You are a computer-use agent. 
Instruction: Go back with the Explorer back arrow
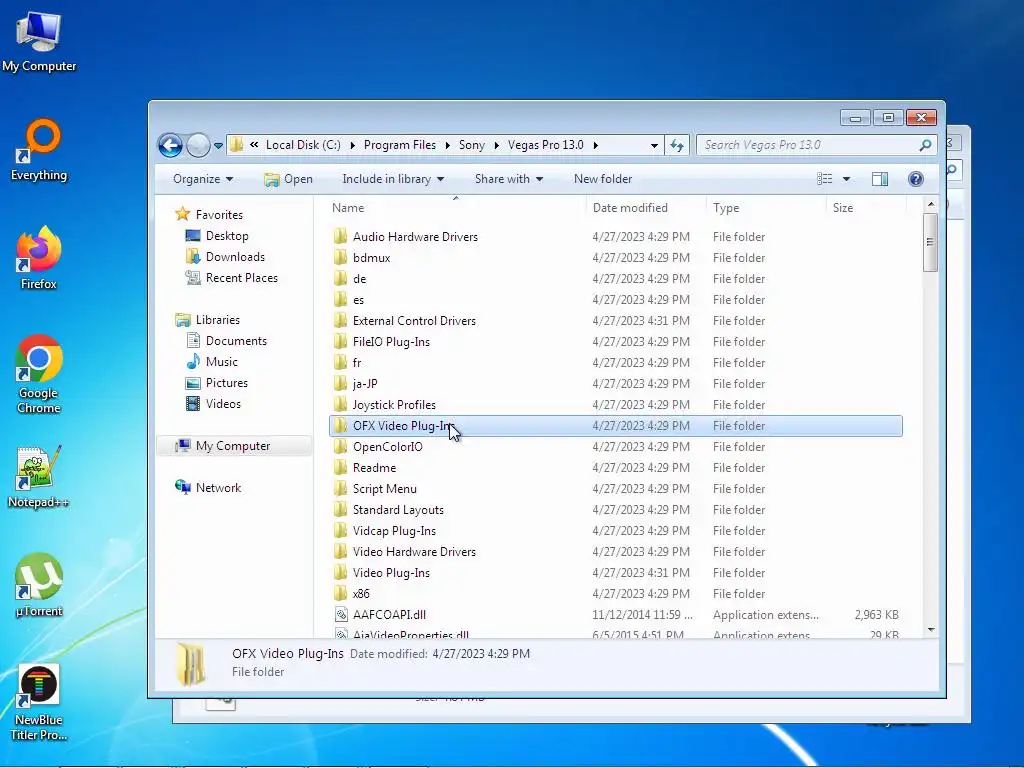tap(170, 145)
